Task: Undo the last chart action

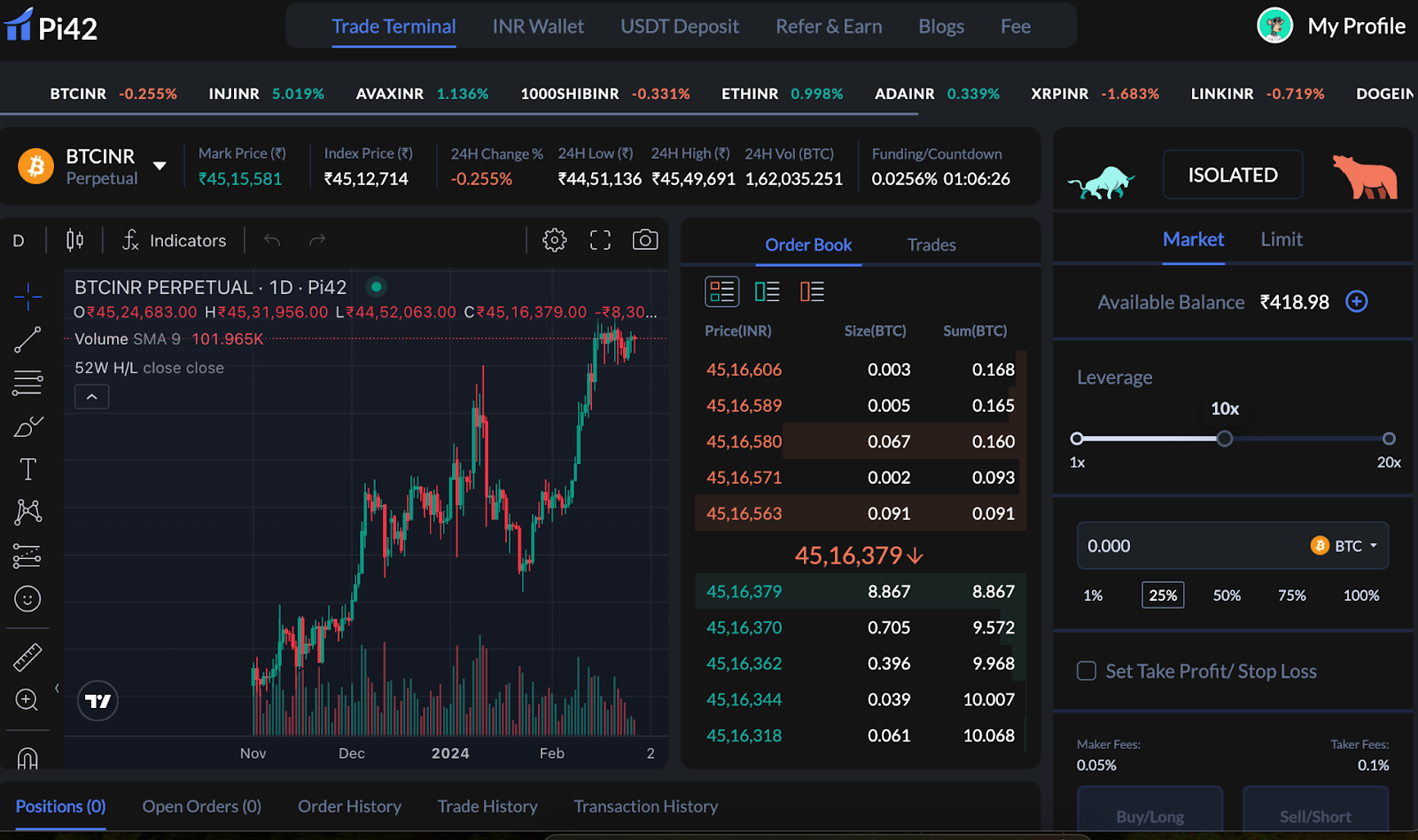Action: coord(272,240)
